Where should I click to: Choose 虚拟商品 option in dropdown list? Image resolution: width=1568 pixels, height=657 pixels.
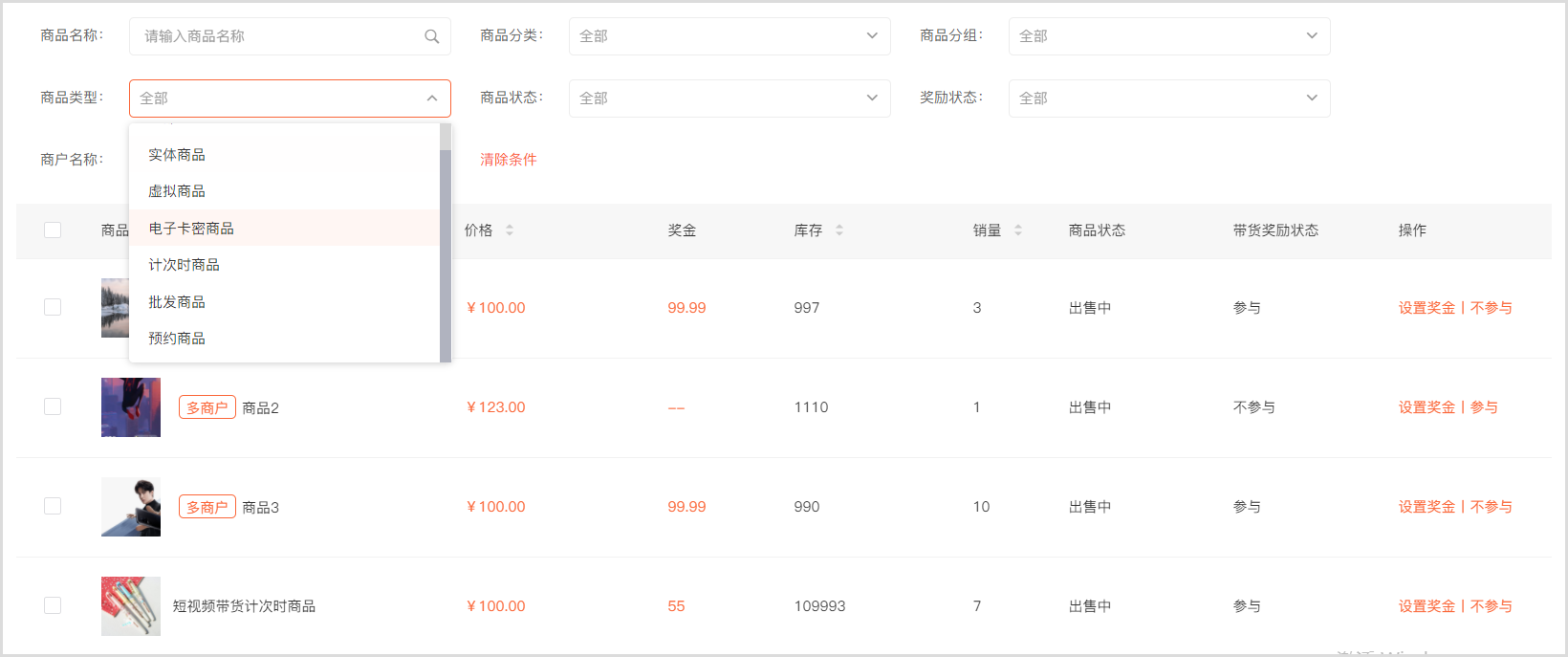(177, 191)
